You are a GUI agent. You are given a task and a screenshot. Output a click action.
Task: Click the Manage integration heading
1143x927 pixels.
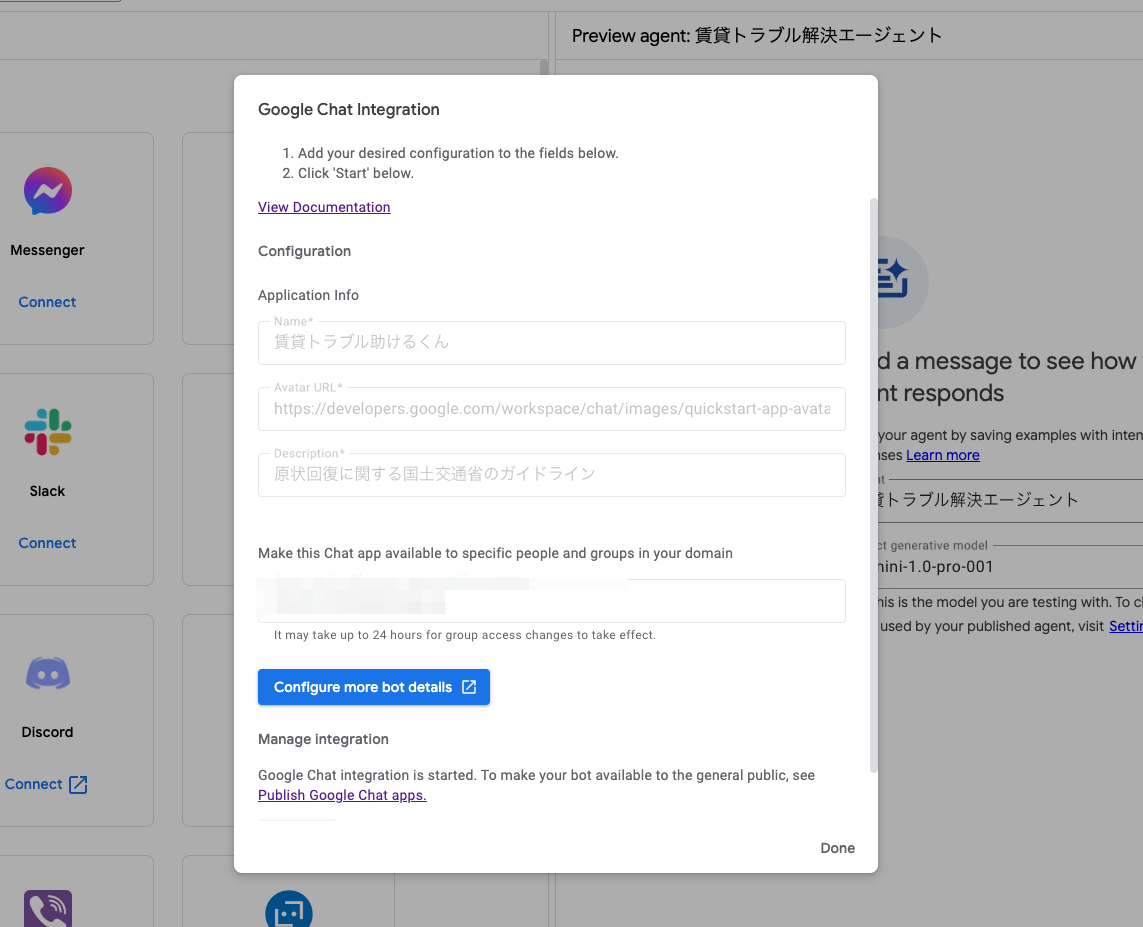click(323, 739)
